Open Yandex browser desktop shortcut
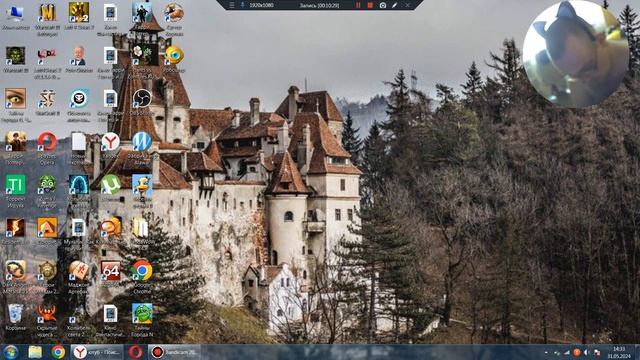 (x=110, y=142)
